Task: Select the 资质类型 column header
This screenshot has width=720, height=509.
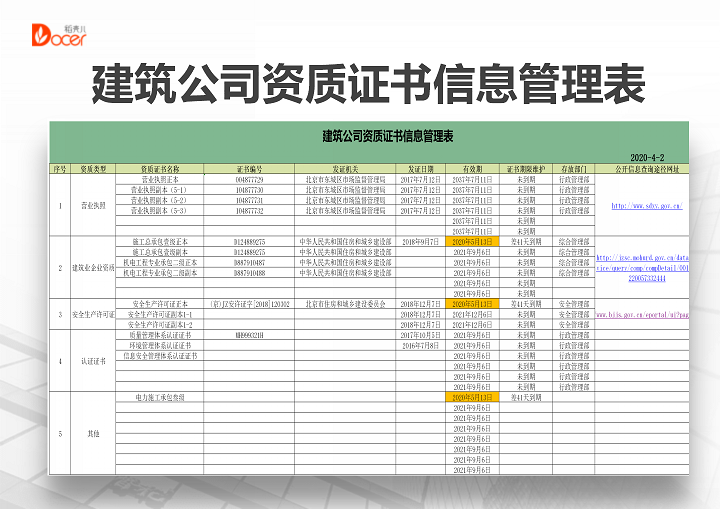Action: [93, 169]
